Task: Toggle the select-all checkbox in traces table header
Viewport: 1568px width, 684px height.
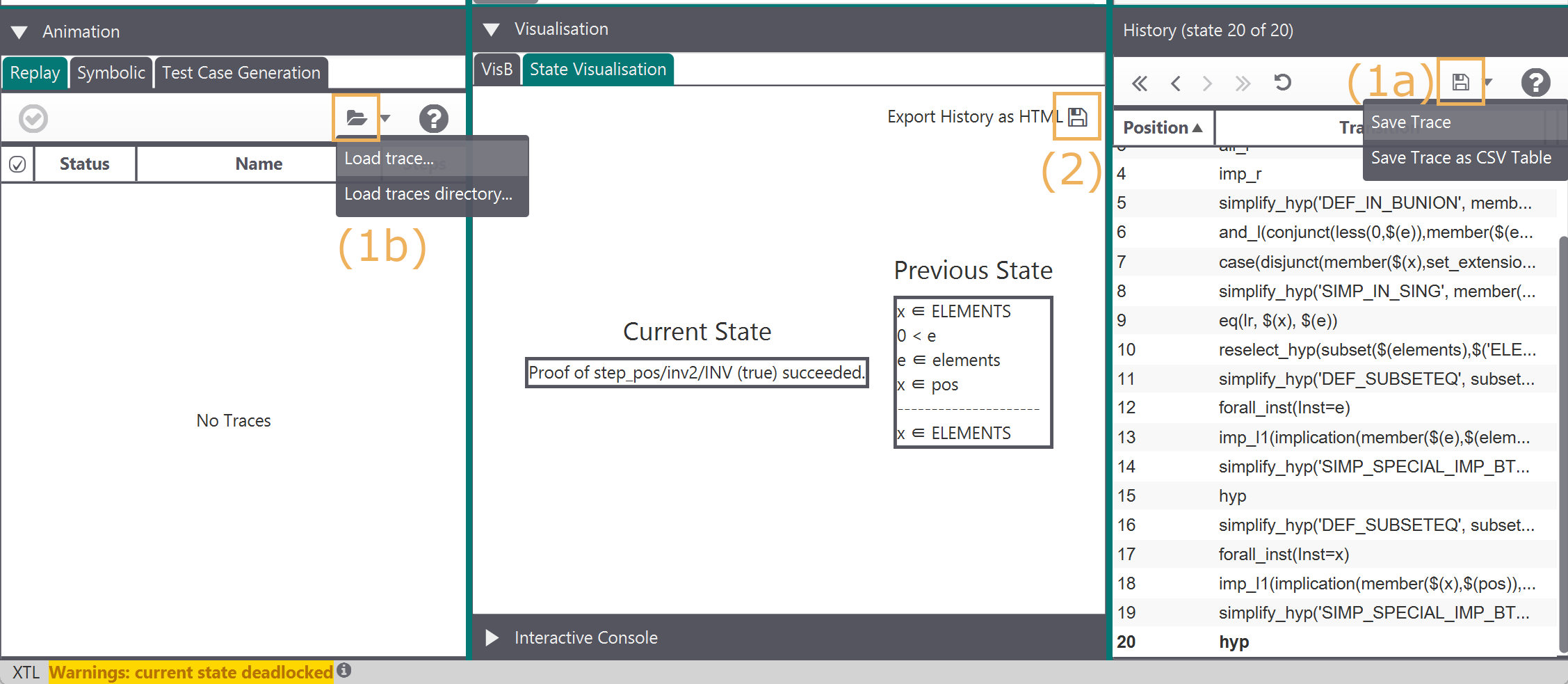Action: click(17, 164)
